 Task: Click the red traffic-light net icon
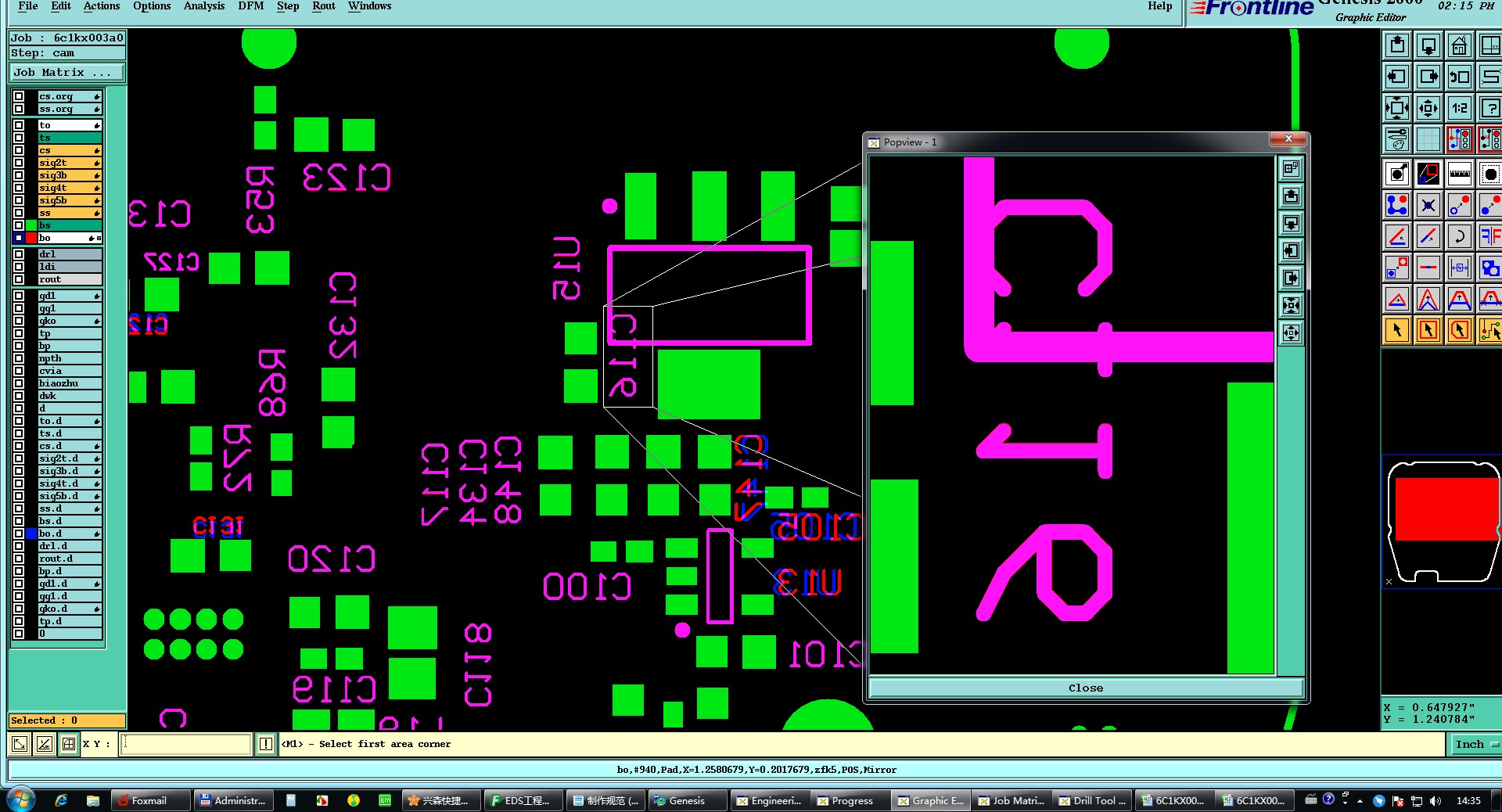click(1459, 139)
